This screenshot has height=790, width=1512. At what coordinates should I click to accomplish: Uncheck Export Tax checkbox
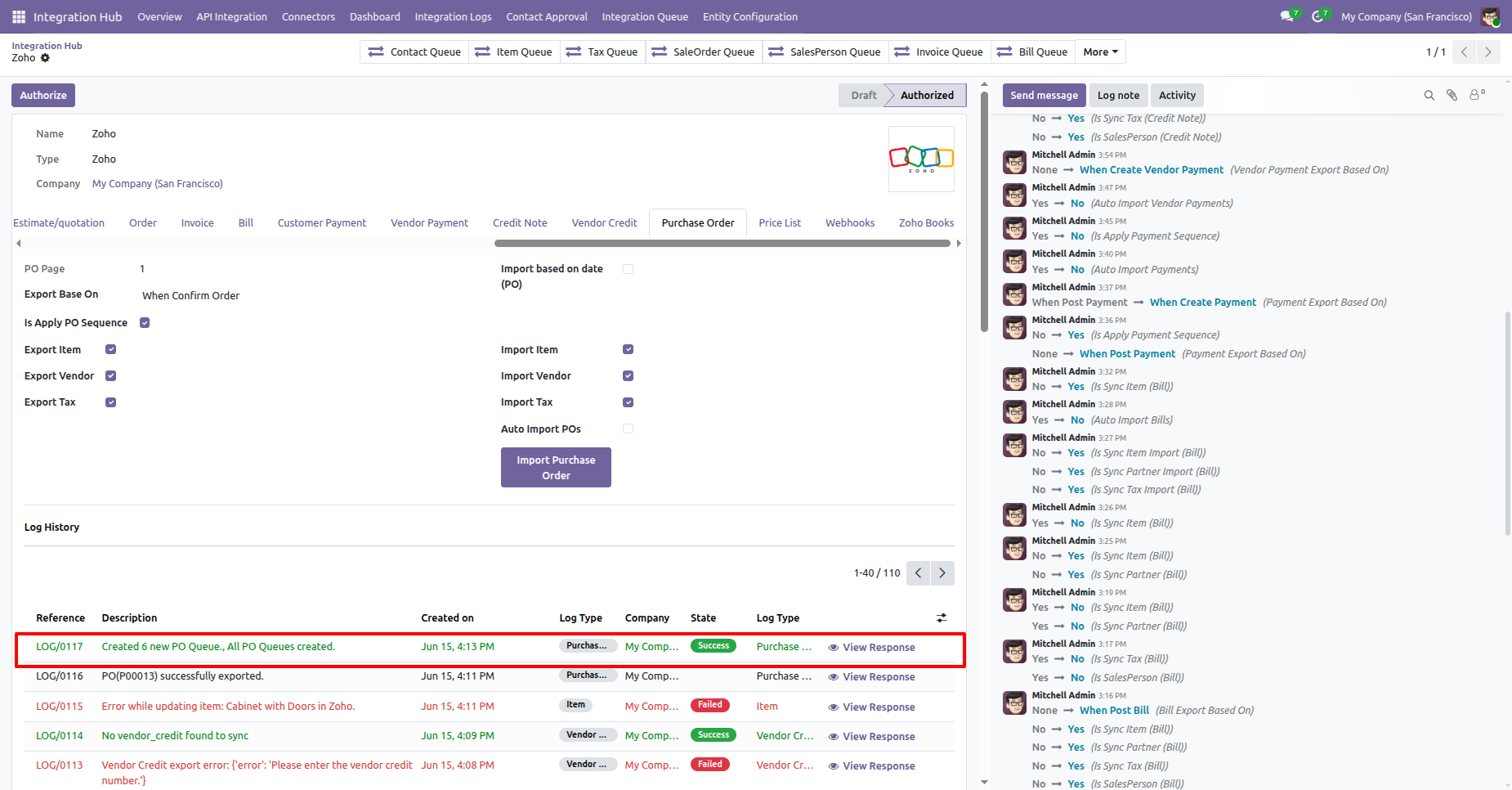click(110, 402)
